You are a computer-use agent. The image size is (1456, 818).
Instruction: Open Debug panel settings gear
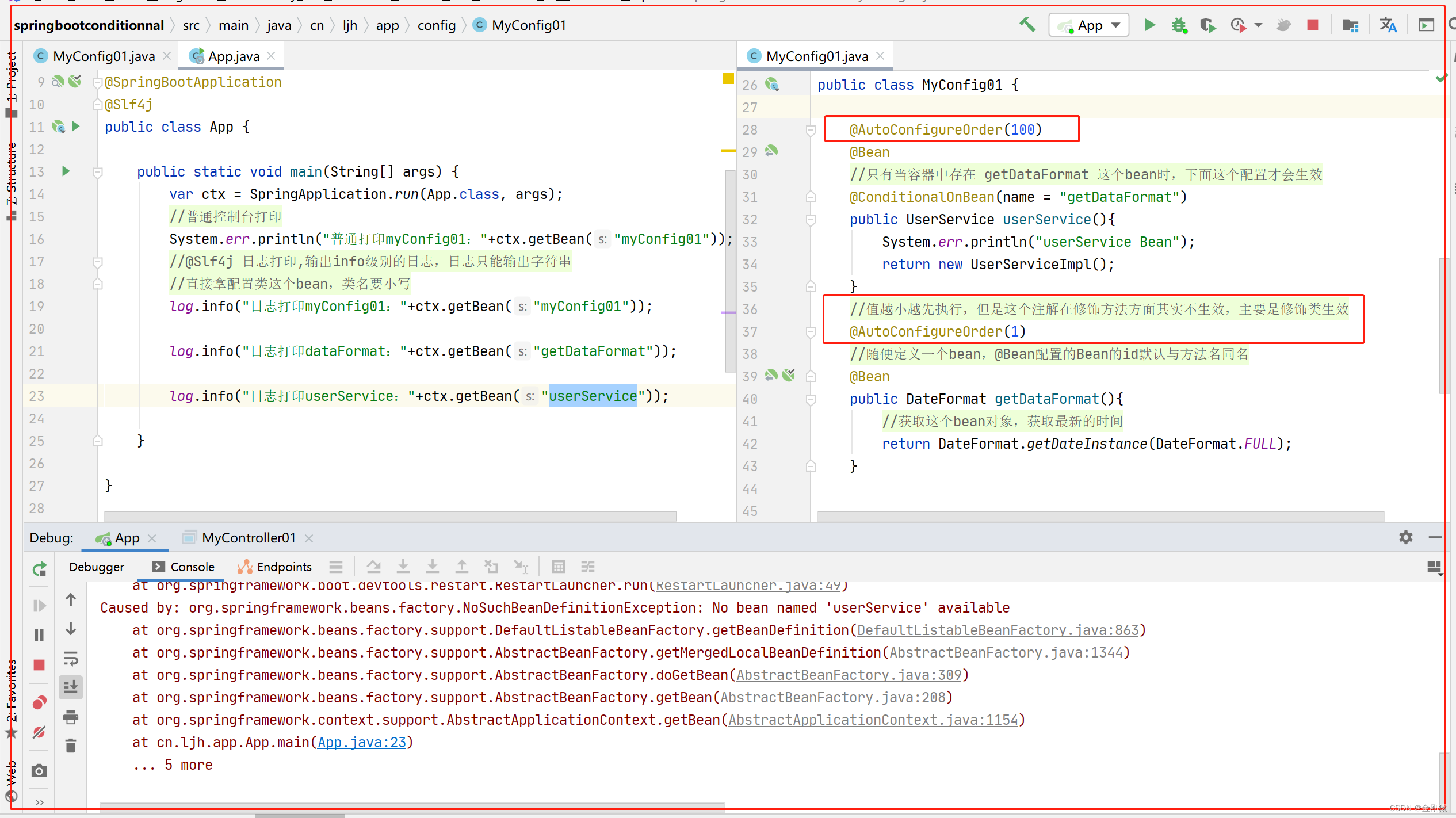coord(1406,537)
